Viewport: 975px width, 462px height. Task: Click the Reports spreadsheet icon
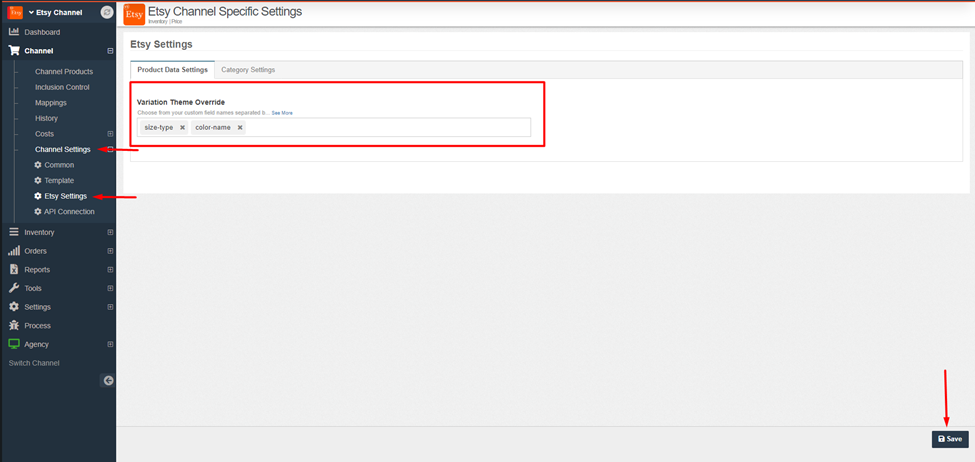pos(14,269)
